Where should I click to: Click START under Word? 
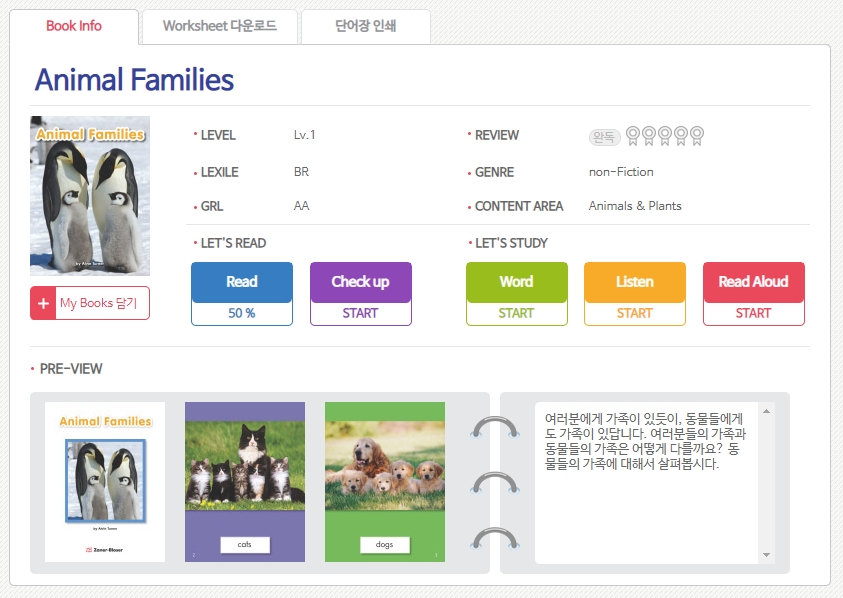point(517,313)
